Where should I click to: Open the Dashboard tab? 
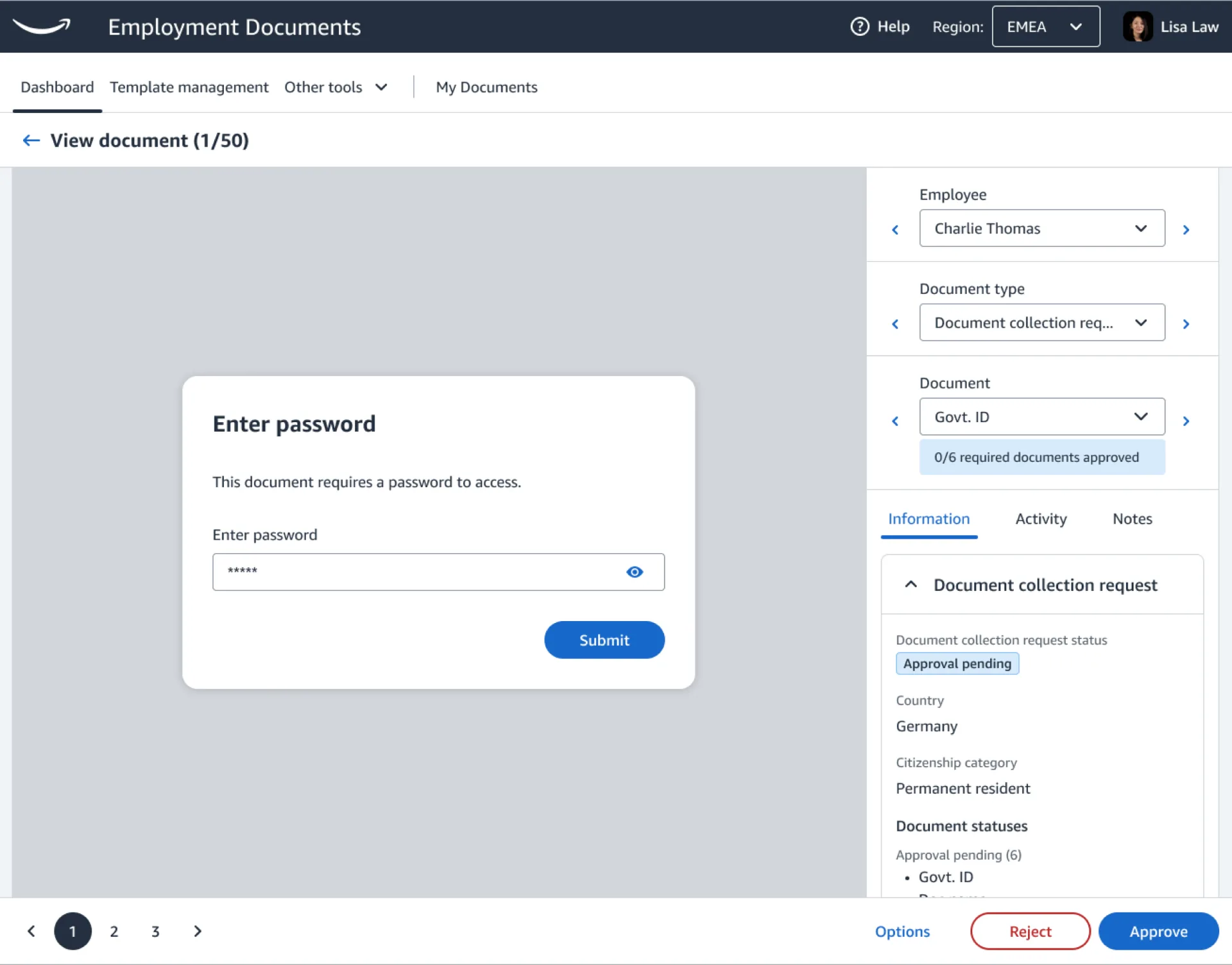pyautogui.click(x=57, y=87)
